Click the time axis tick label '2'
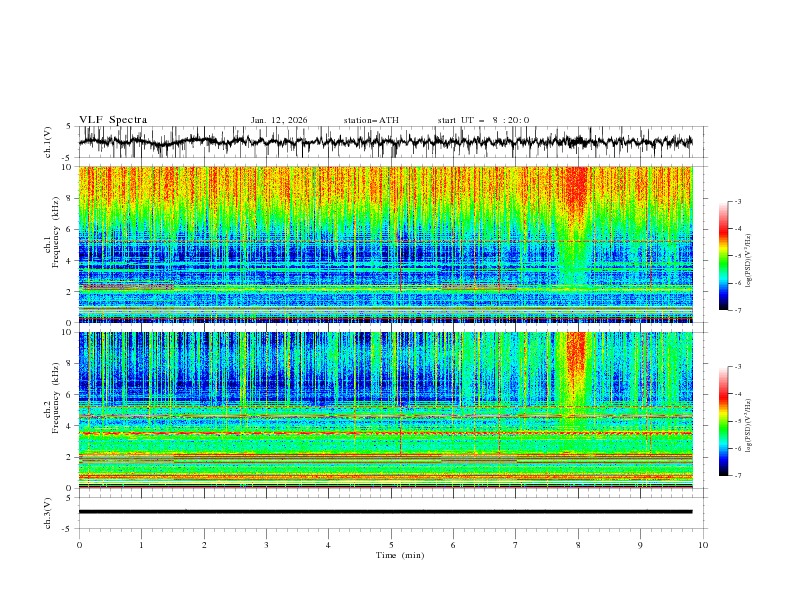 click(x=204, y=545)
